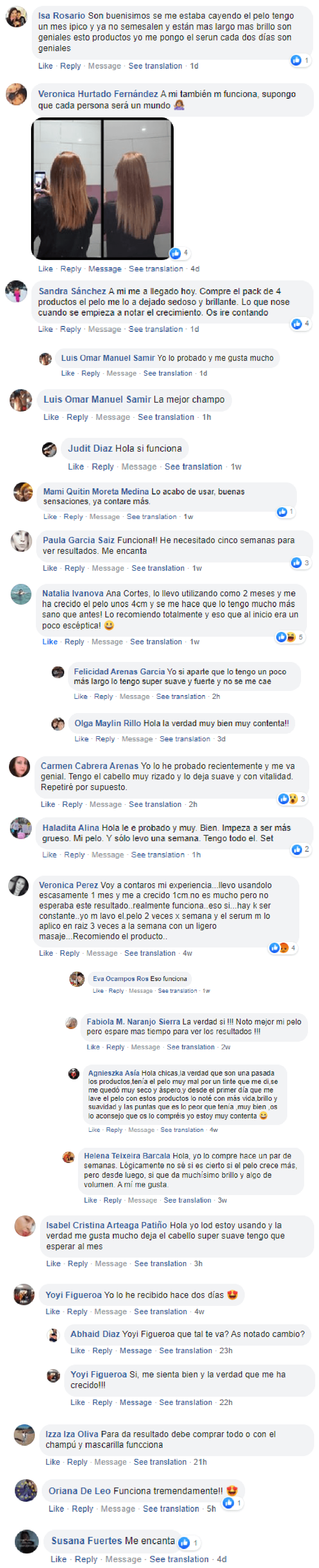
Task: Click like reaction icon on Isa Rosario's comment
Action: click(x=296, y=60)
